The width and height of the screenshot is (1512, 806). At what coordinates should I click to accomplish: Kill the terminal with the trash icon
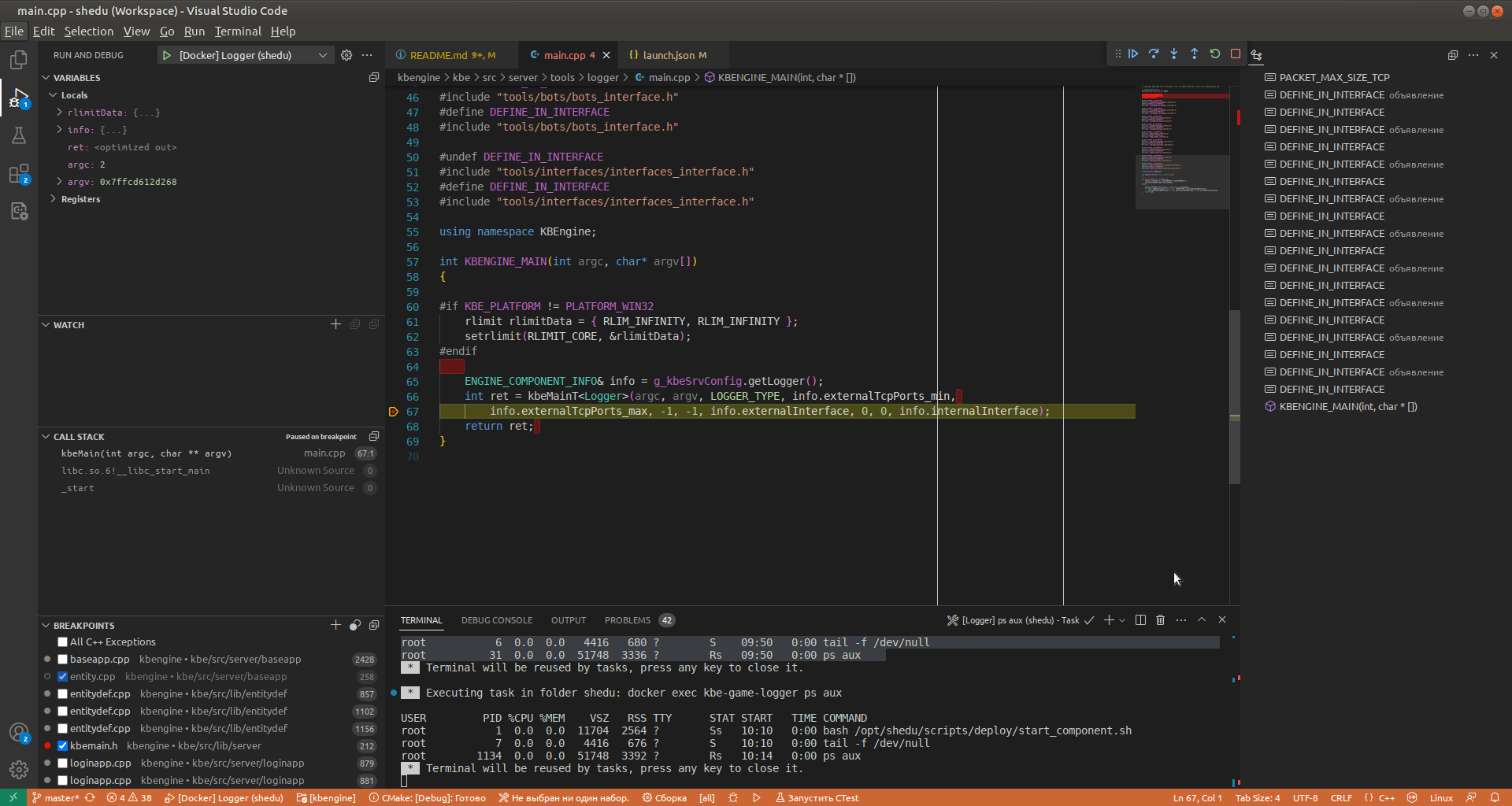coord(1160,620)
